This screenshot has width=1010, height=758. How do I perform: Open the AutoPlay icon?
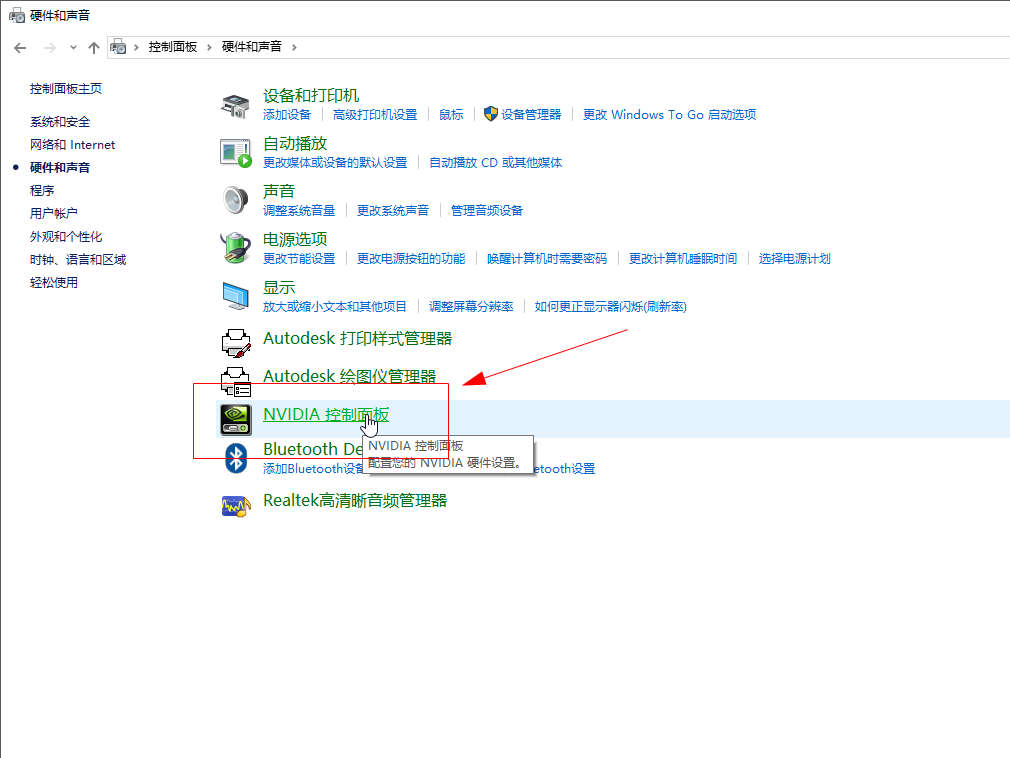coord(235,153)
